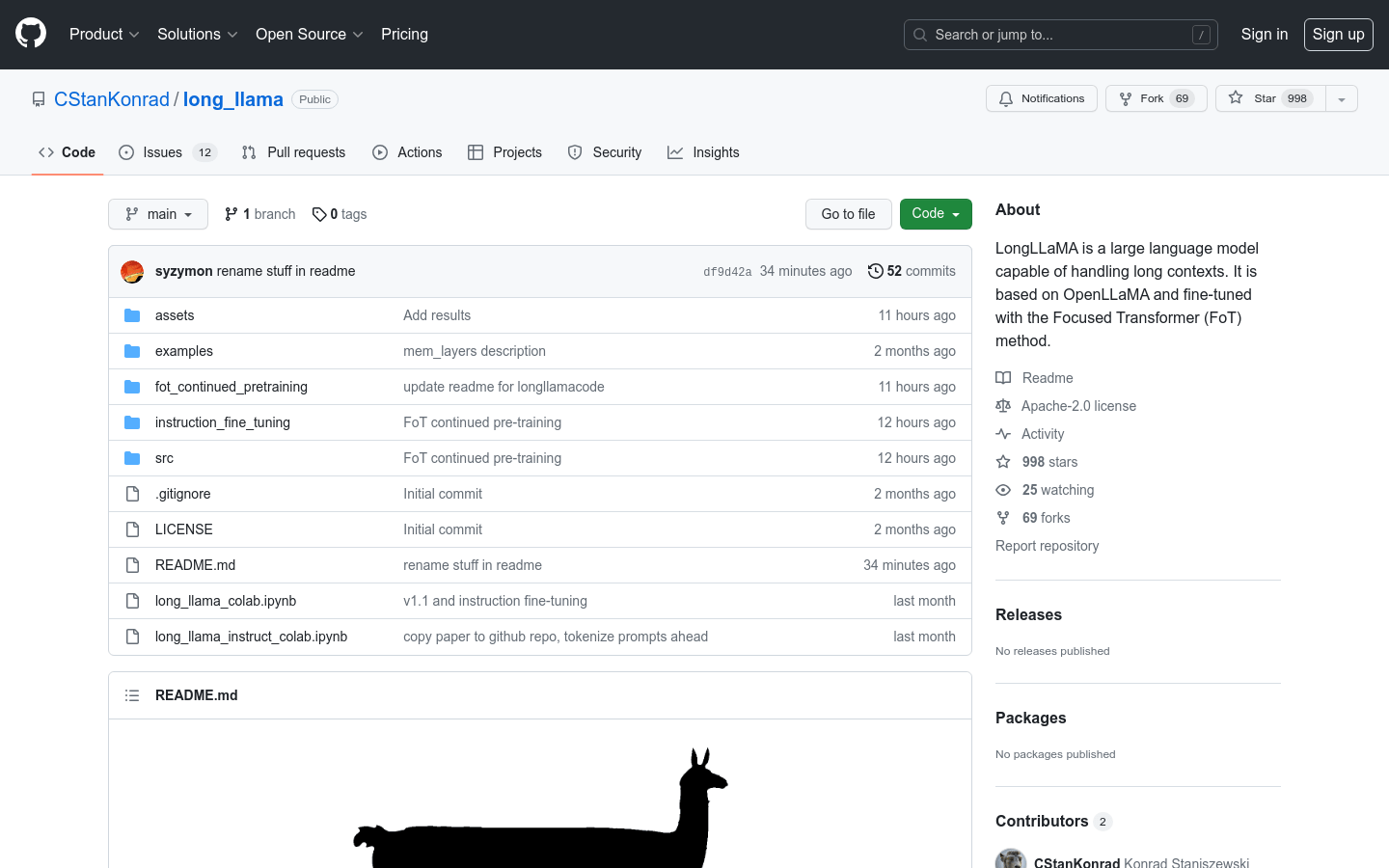This screenshot has height=868, width=1389.
Task: Expand the Open Source menu
Action: [x=309, y=34]
